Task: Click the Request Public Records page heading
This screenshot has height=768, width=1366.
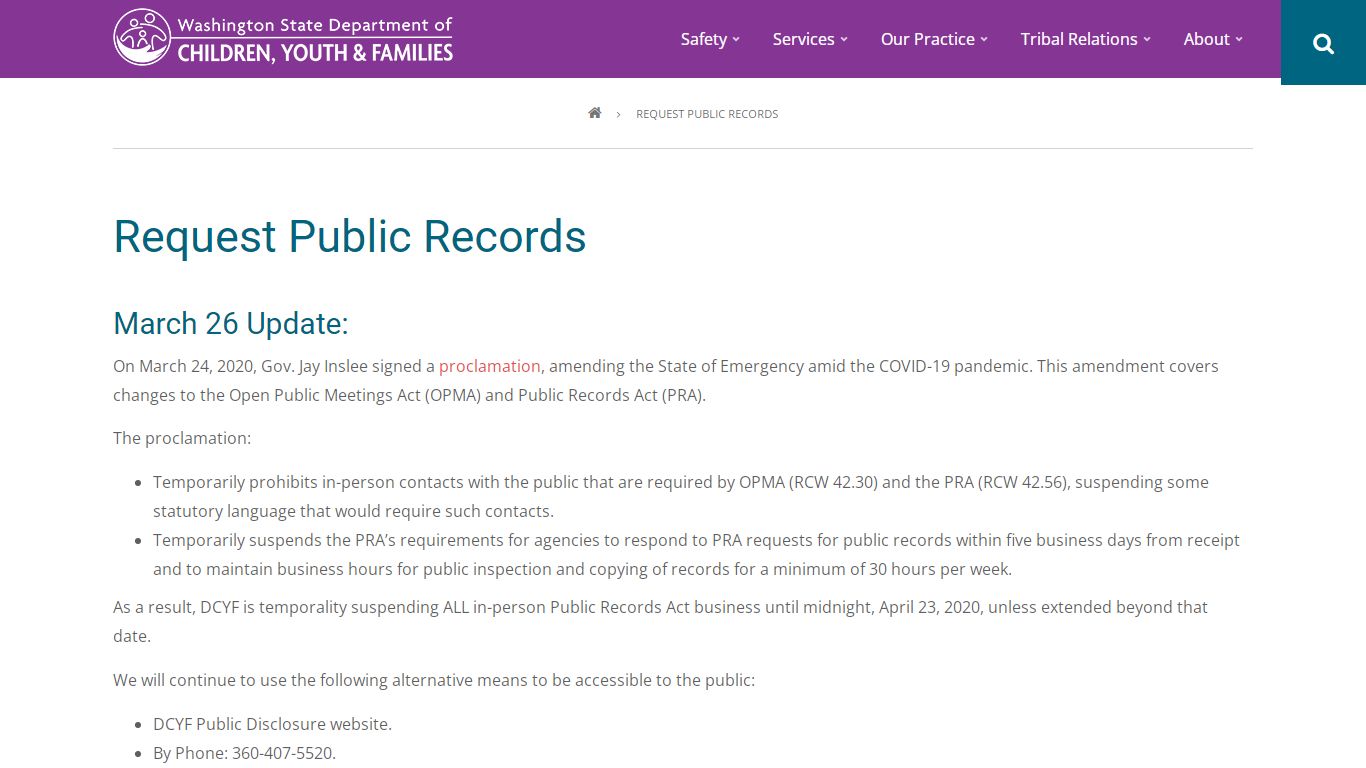Action: (x=350, y=236)
